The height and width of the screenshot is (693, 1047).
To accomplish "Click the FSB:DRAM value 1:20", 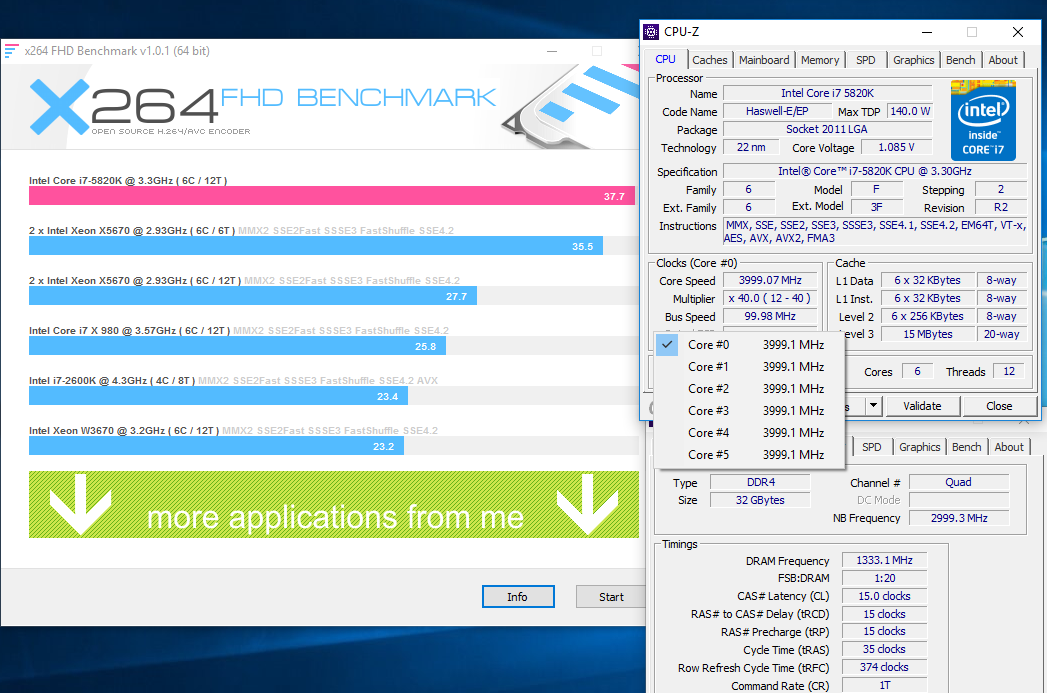I will pyautogui.click(x=884, y=578).
